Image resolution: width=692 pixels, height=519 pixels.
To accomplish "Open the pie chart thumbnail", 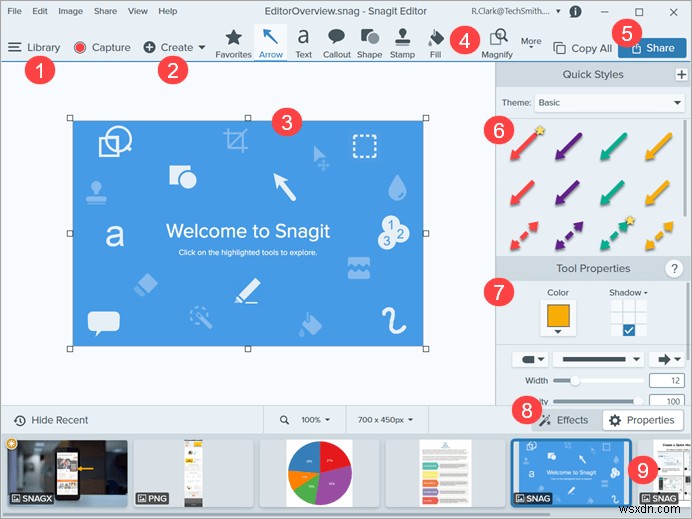I will tap(320, 472).
